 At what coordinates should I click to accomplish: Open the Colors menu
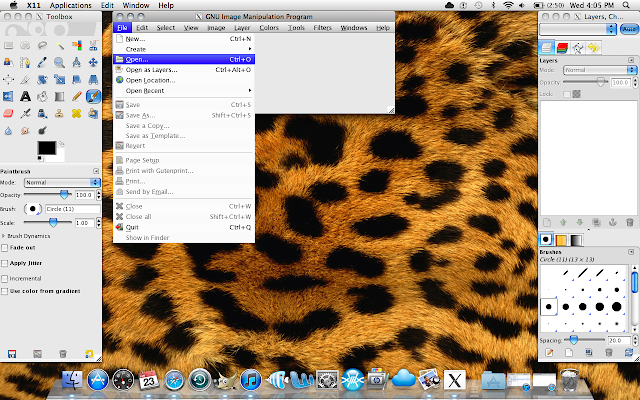(269, 28)
